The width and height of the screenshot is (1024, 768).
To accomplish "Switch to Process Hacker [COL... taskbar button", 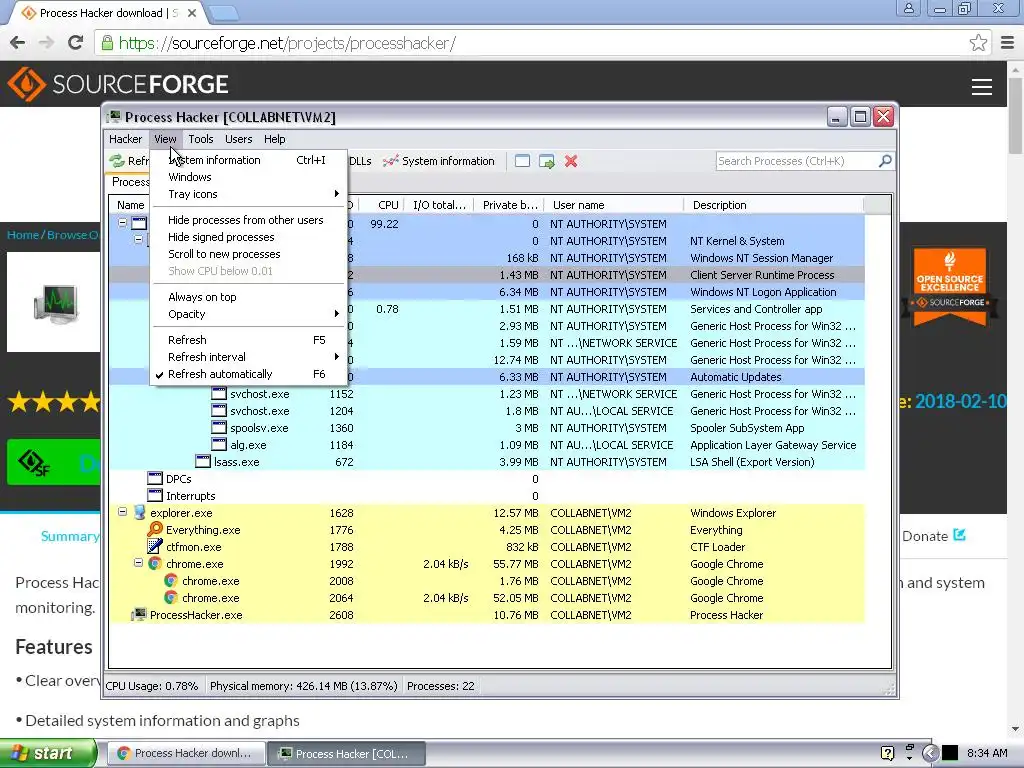I will coord(347,753).
